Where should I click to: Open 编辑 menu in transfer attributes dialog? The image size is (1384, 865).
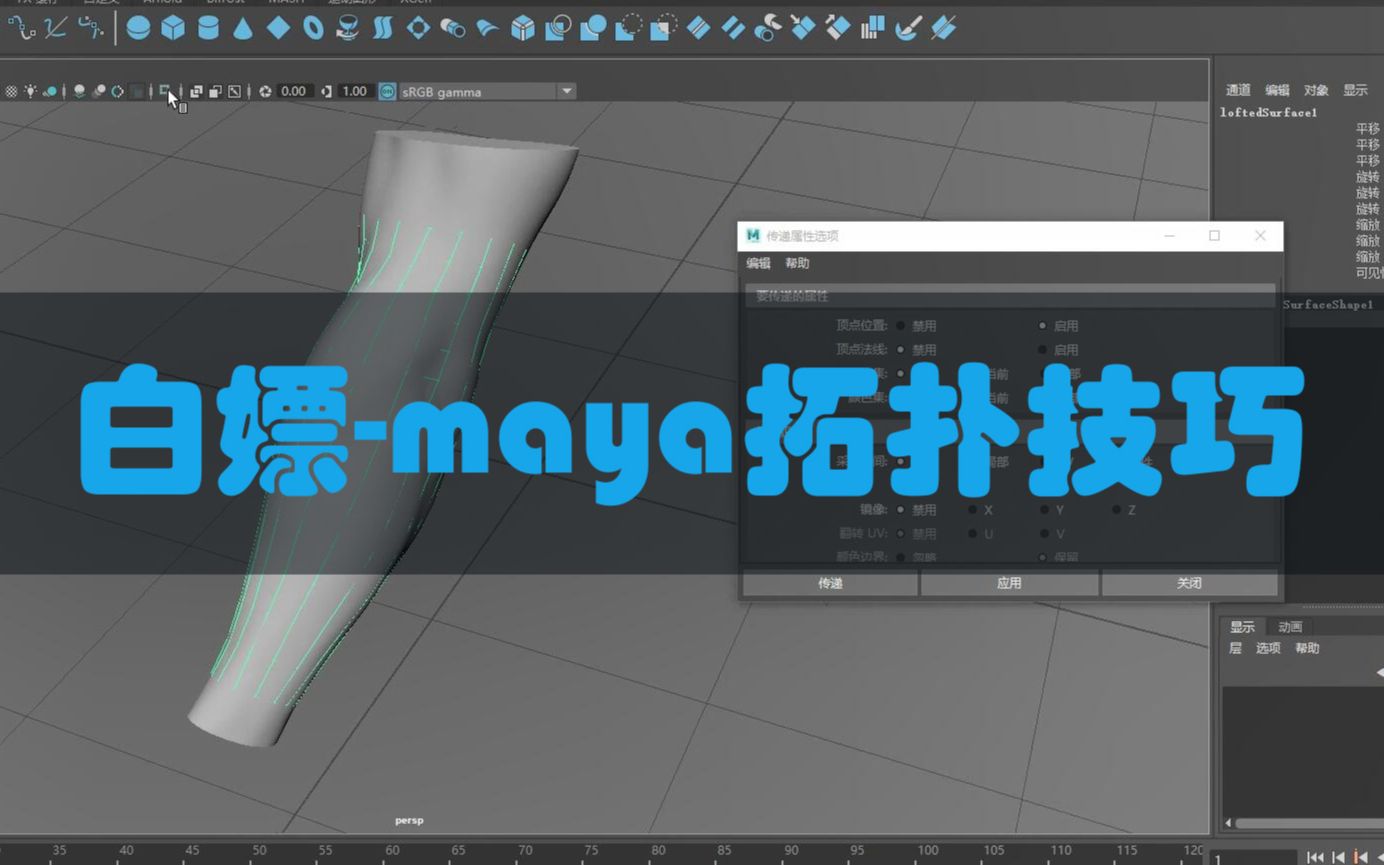[759, 263]
